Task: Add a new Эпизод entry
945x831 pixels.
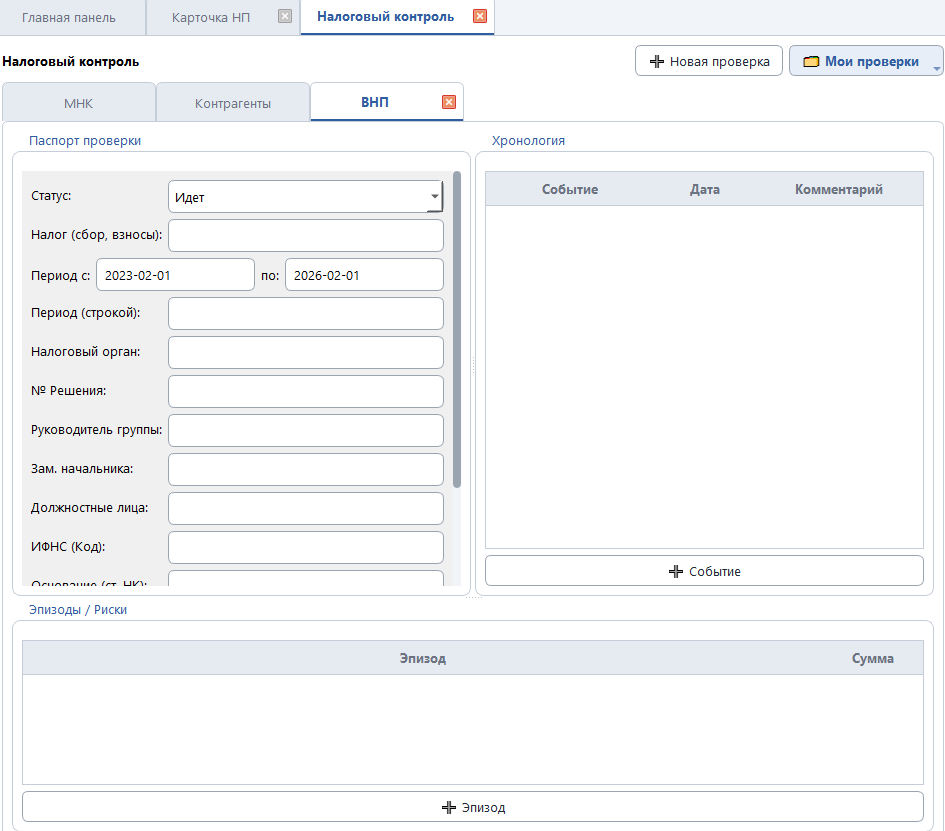Action: click(472, 807)
